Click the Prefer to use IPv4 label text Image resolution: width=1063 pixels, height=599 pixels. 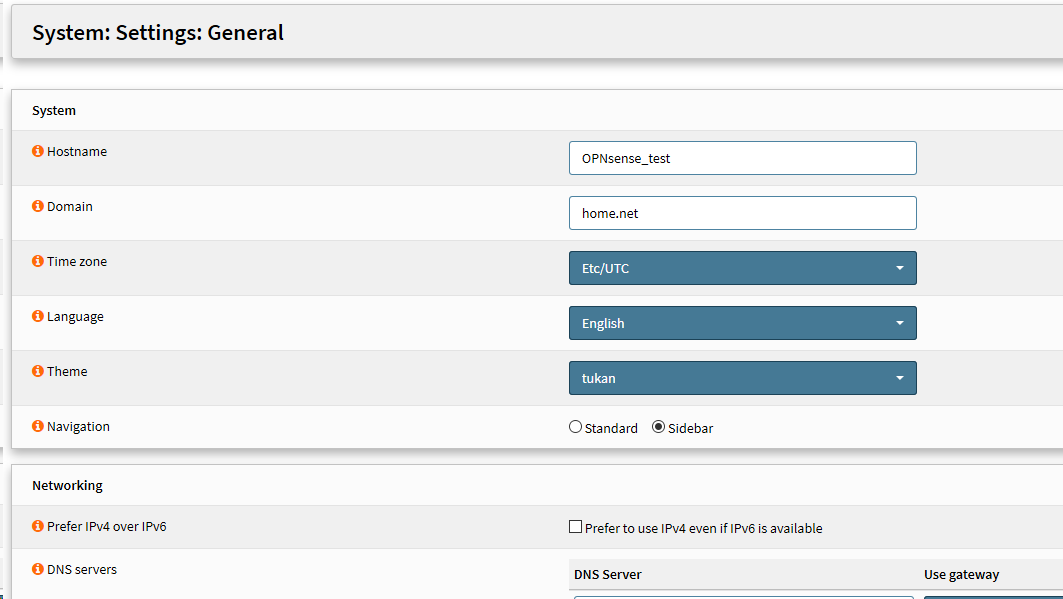coord(704,528)
